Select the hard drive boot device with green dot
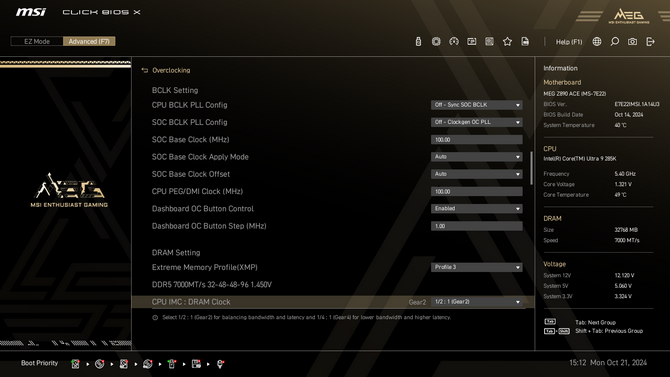The width and height of the screenshot is (670, 377). tap(75, 364)
